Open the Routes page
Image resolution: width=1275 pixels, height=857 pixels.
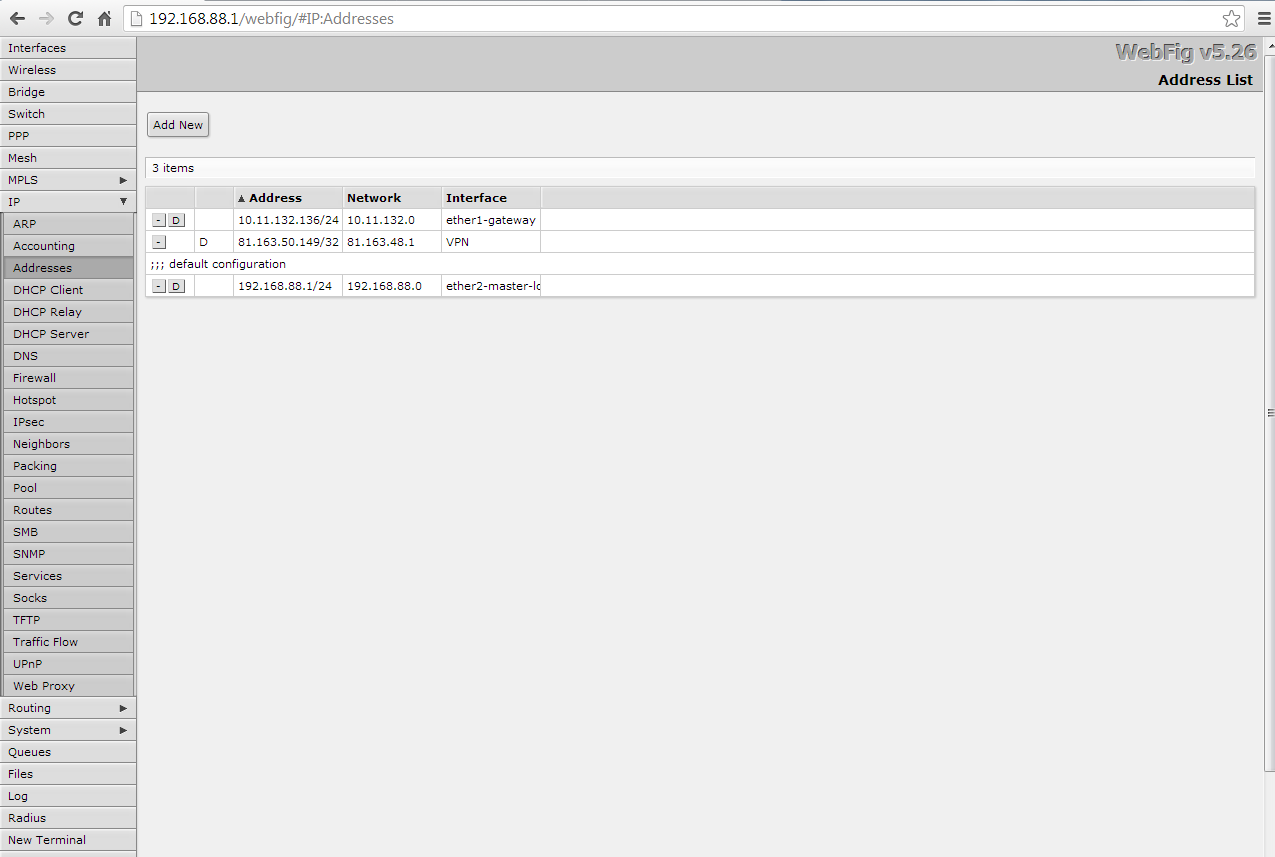(68, 510)
